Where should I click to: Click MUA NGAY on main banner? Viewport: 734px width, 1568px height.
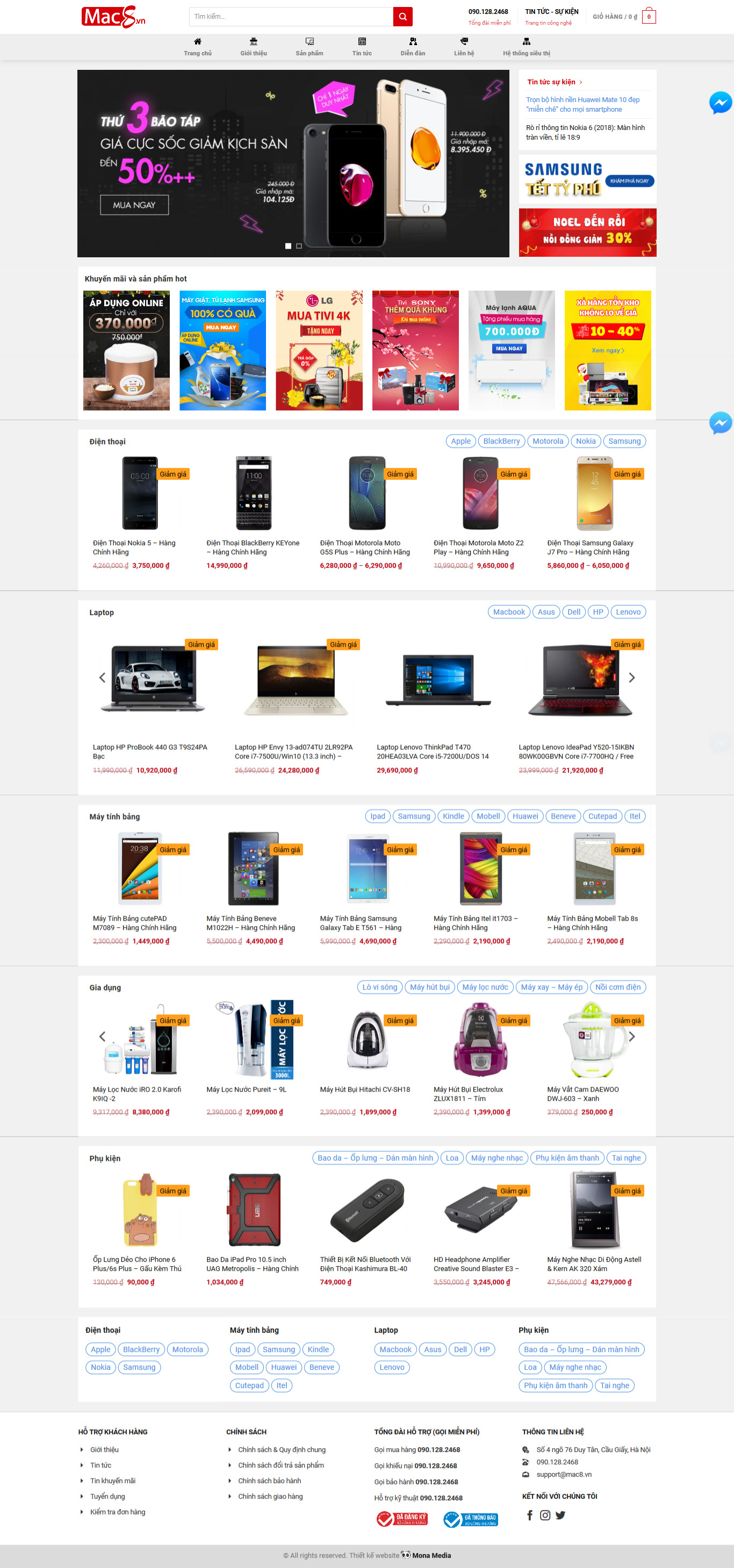pos(134,205)
